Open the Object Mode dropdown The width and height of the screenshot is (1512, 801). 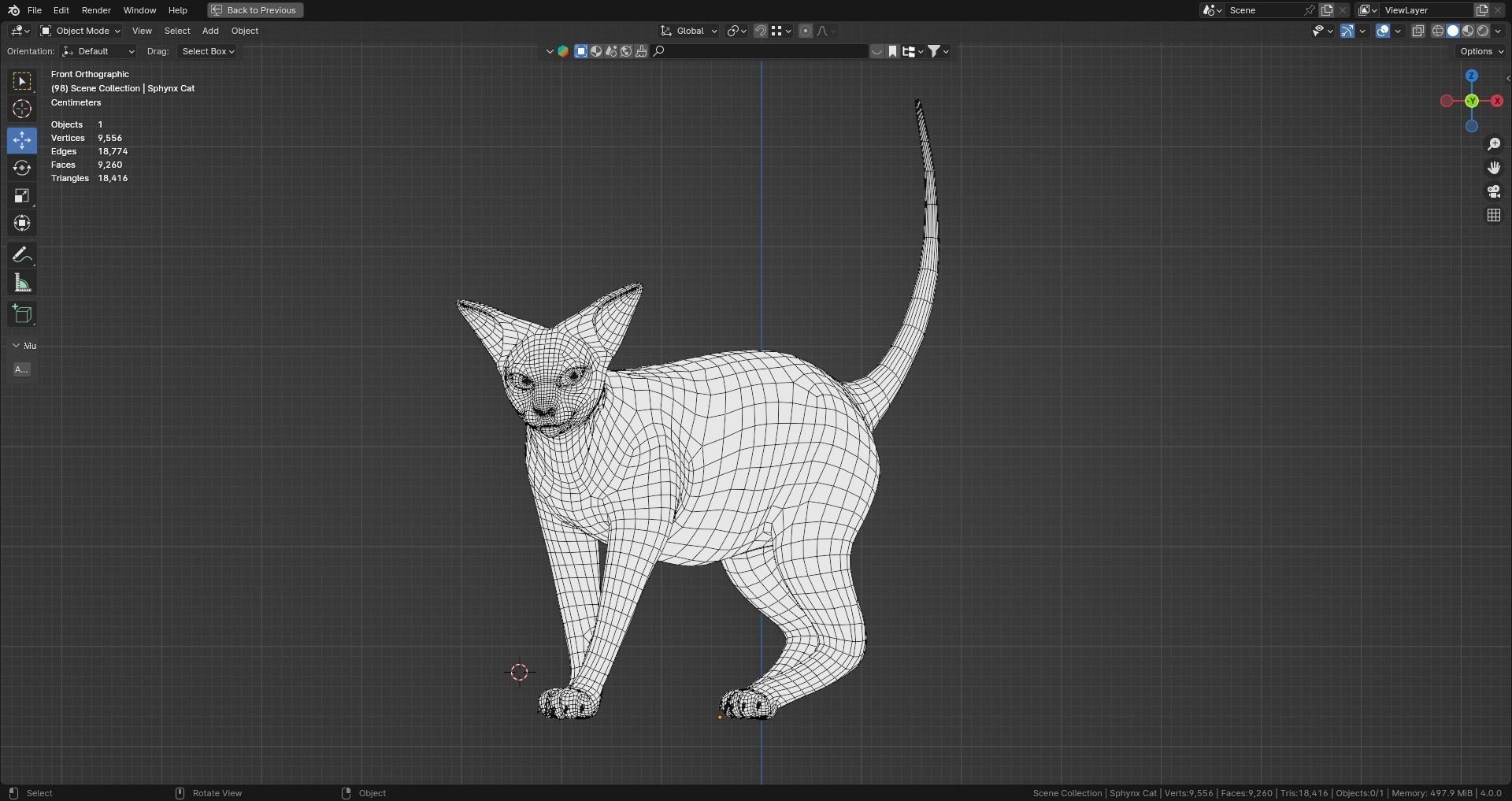coord(80,31)
